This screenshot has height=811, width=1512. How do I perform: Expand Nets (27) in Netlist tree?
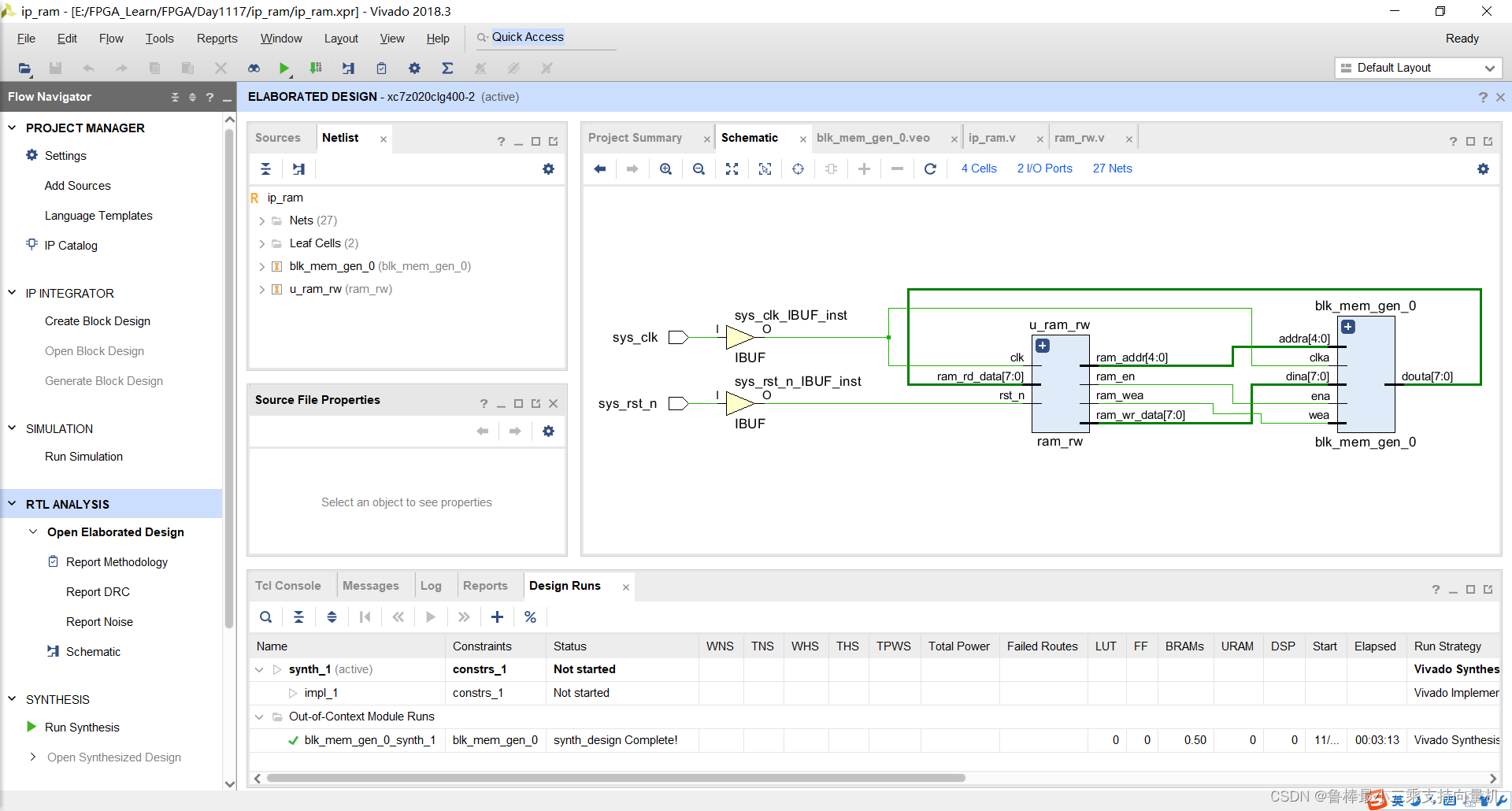coord(262,221)
